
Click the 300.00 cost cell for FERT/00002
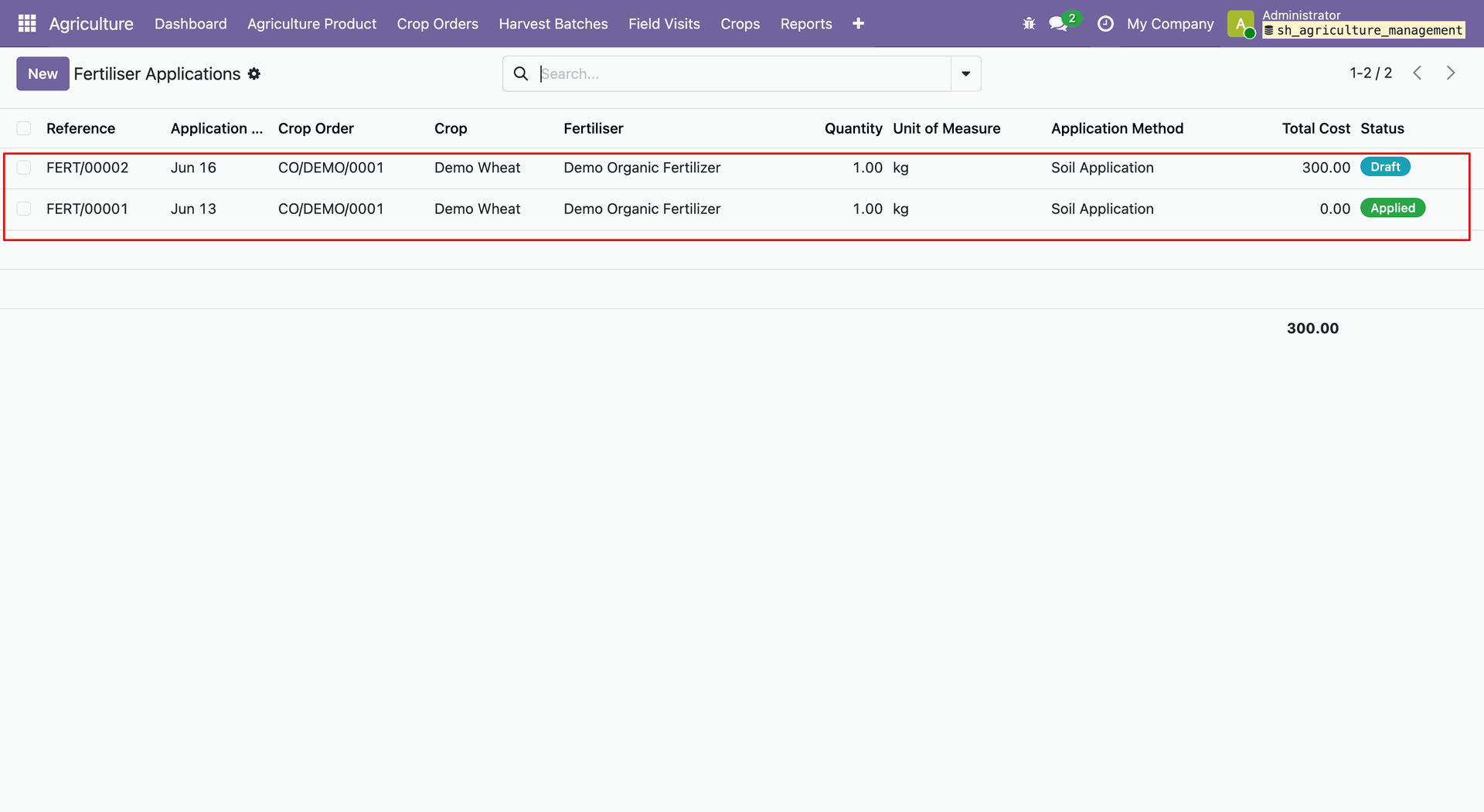[x=1326, y=168]
